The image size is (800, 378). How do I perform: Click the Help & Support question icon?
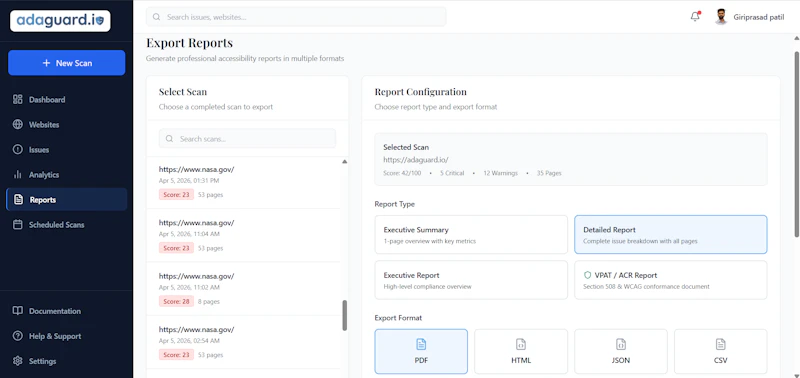[18, 336]
